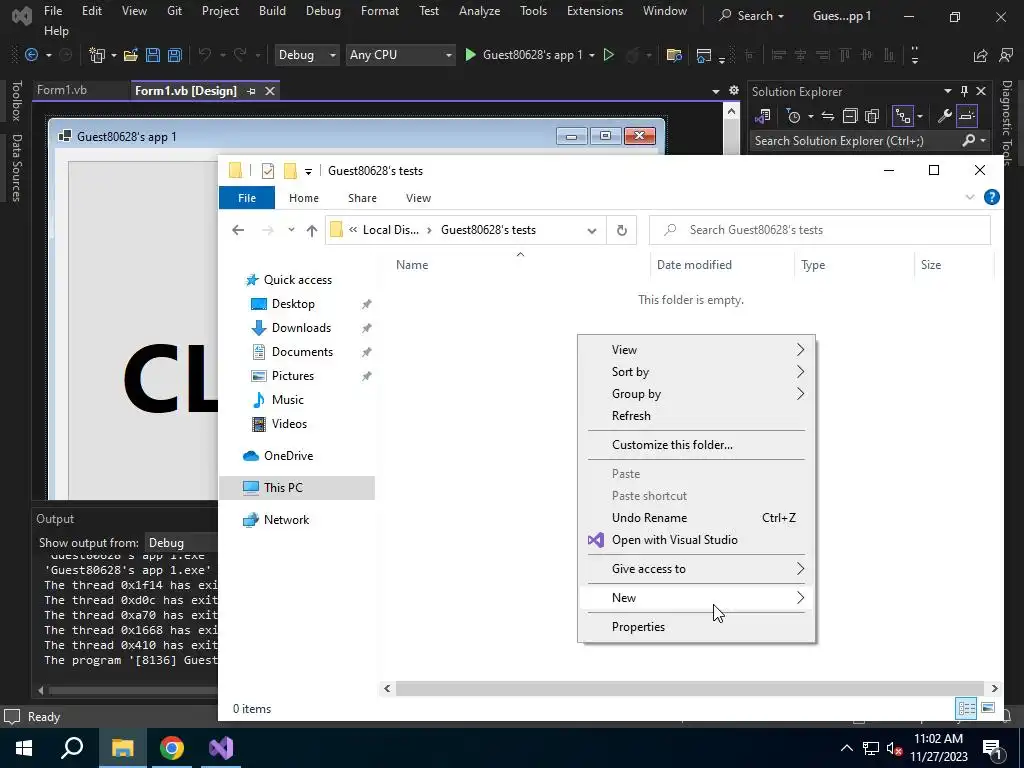The image size is (1024, 768).
Task: Toggle auto-hide pin on Solution Explorer
Action: (964, 91)
